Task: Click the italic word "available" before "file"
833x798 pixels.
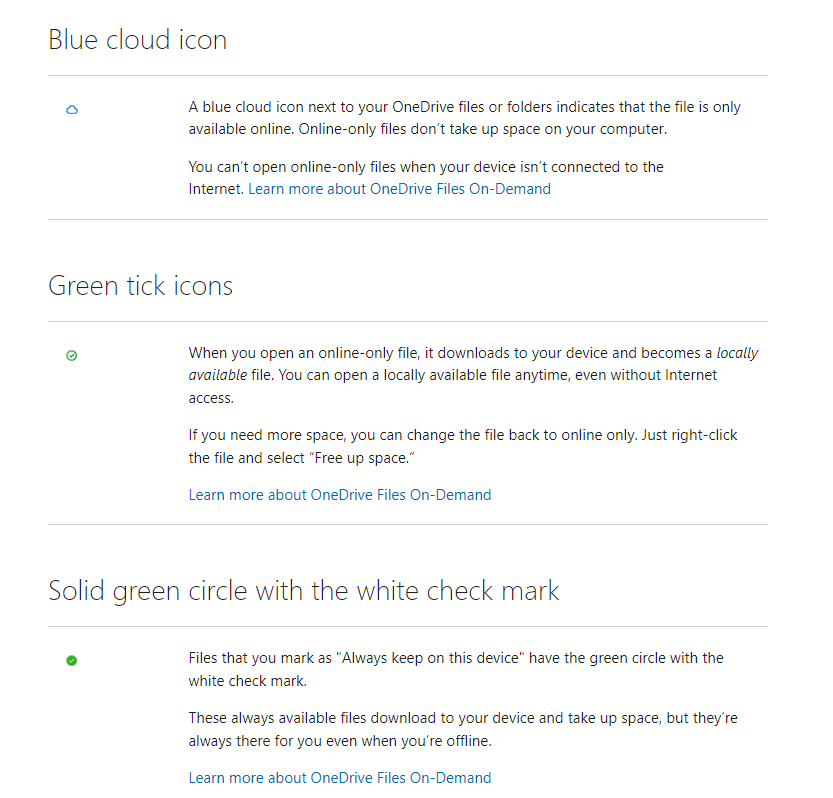Action: point(218,375)
